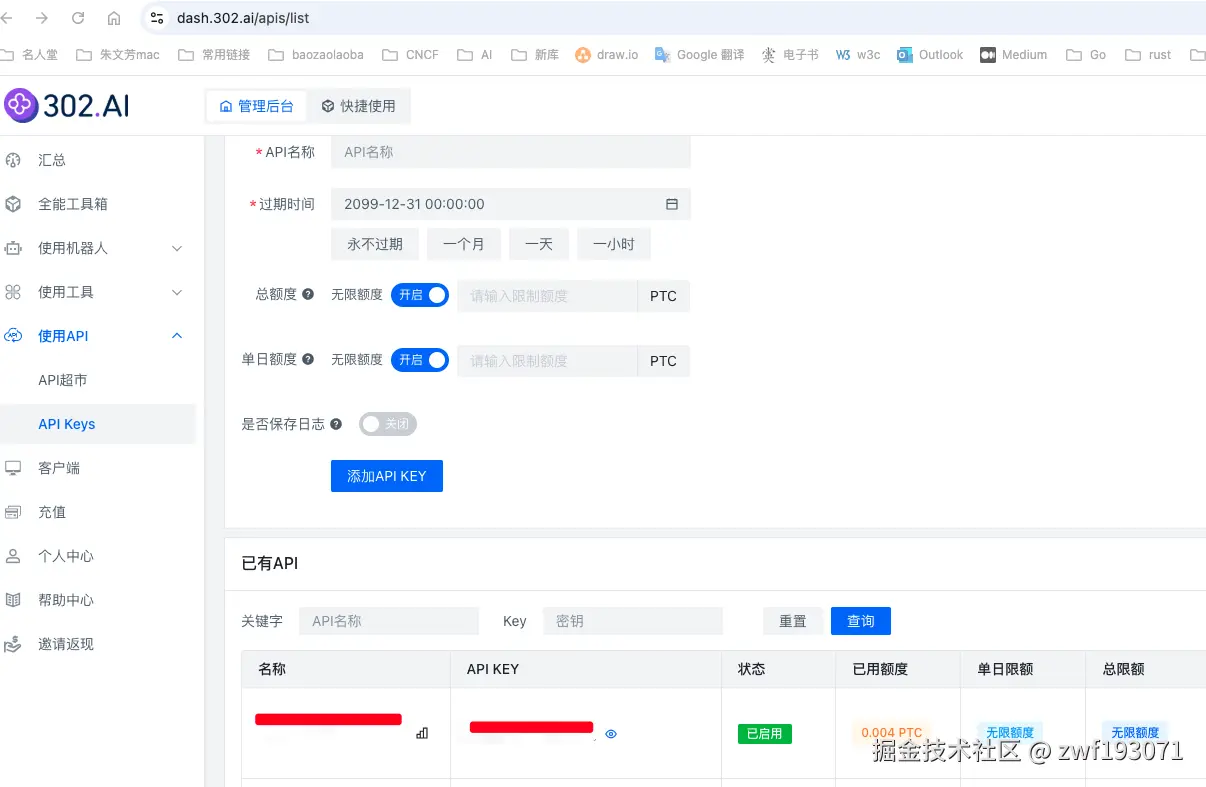The width and height of the screenshot is (1206, 787).
Task: Open site info icon in address bar
Action: tap(157, 18)
